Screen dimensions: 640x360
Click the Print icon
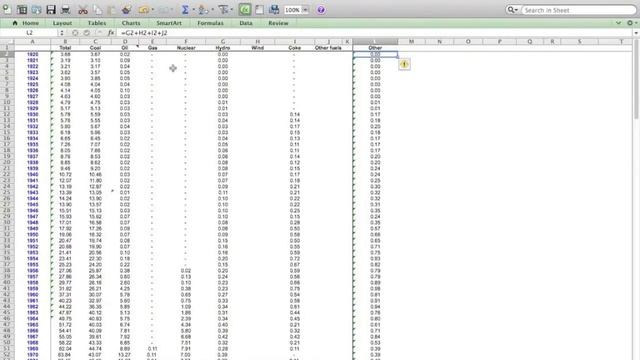65,9
